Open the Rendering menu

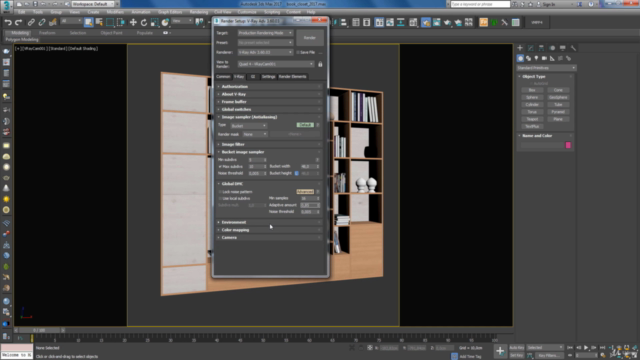click(199, 12)
